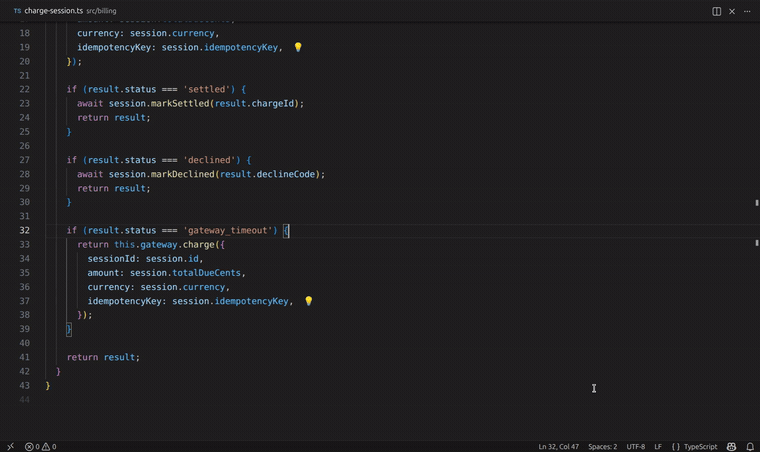Click the await keyword on line 28
The height and width of the screenshot is (452, 760).
[x=90, y=174]
